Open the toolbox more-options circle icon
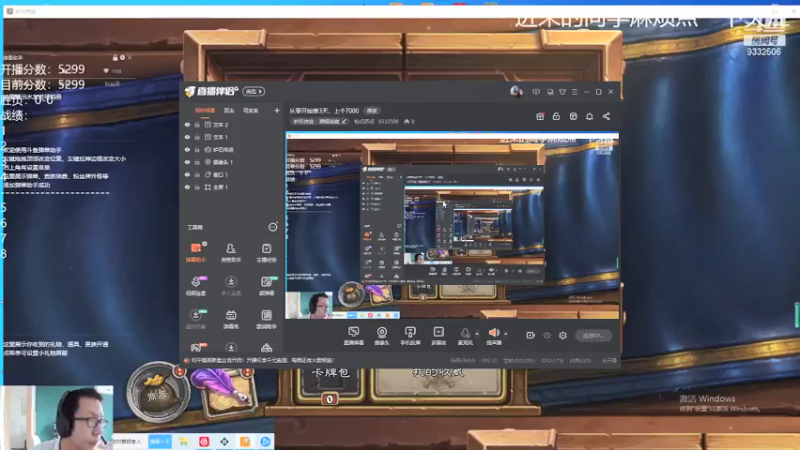This screenshot has height=450, width=800. coord(273,227)
